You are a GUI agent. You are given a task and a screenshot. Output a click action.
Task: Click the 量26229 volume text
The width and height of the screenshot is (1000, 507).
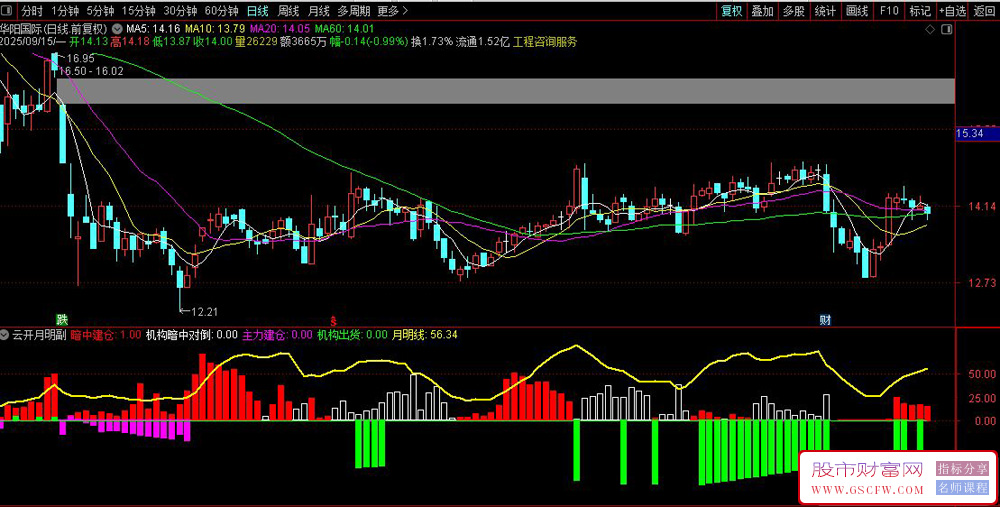pos(256,41)
